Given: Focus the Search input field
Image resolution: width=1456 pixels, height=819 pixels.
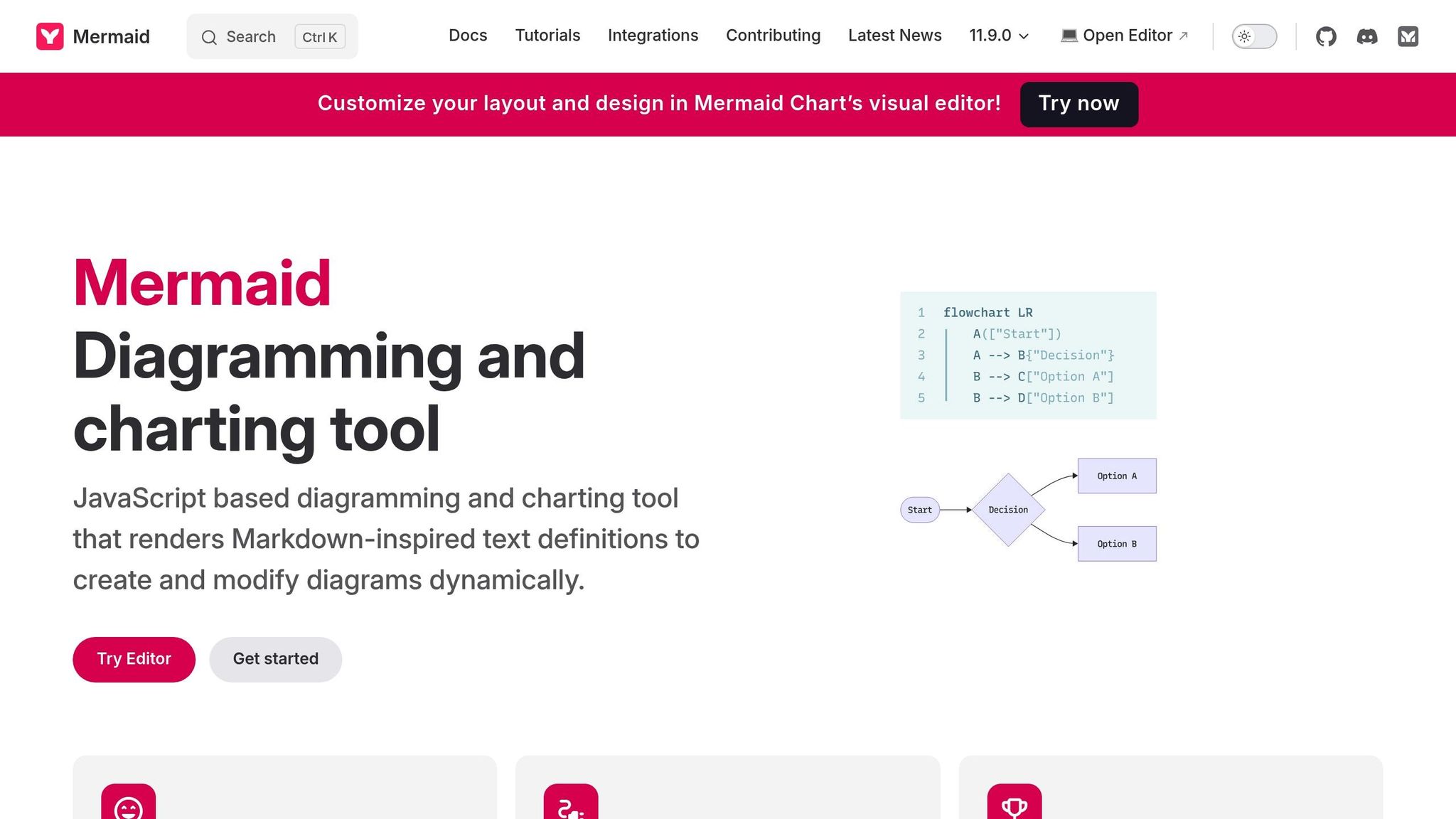Looking at the screenshot, I should 272,36.
